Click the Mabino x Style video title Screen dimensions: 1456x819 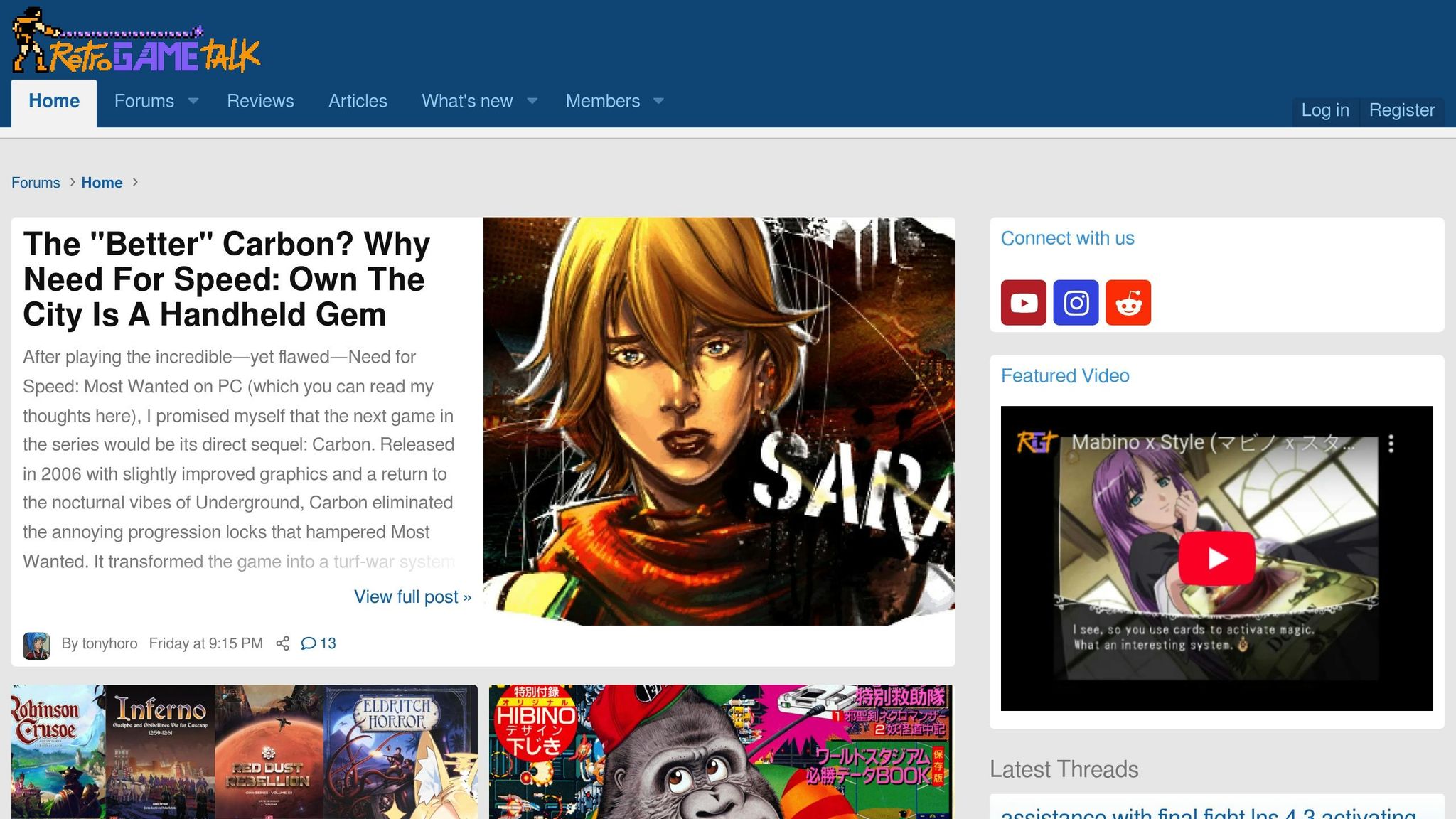click(1214, 442)
